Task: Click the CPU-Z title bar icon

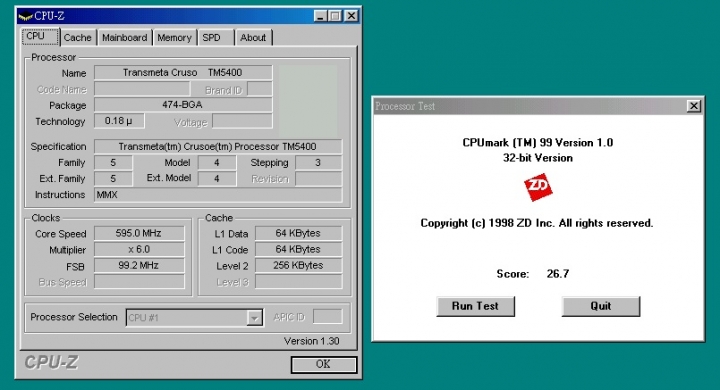Action: [25, 17]
